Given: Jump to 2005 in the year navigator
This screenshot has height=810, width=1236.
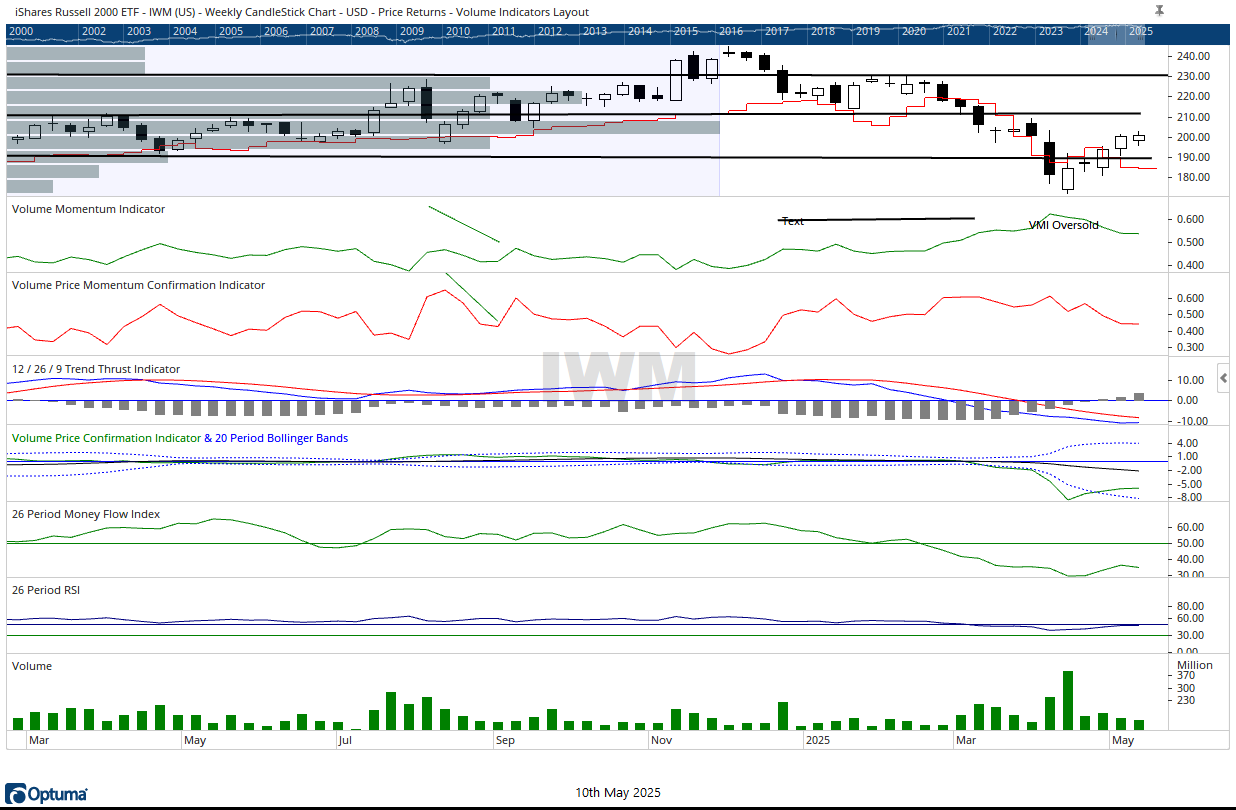Looking at the screenshot, I should click(231, 31).
